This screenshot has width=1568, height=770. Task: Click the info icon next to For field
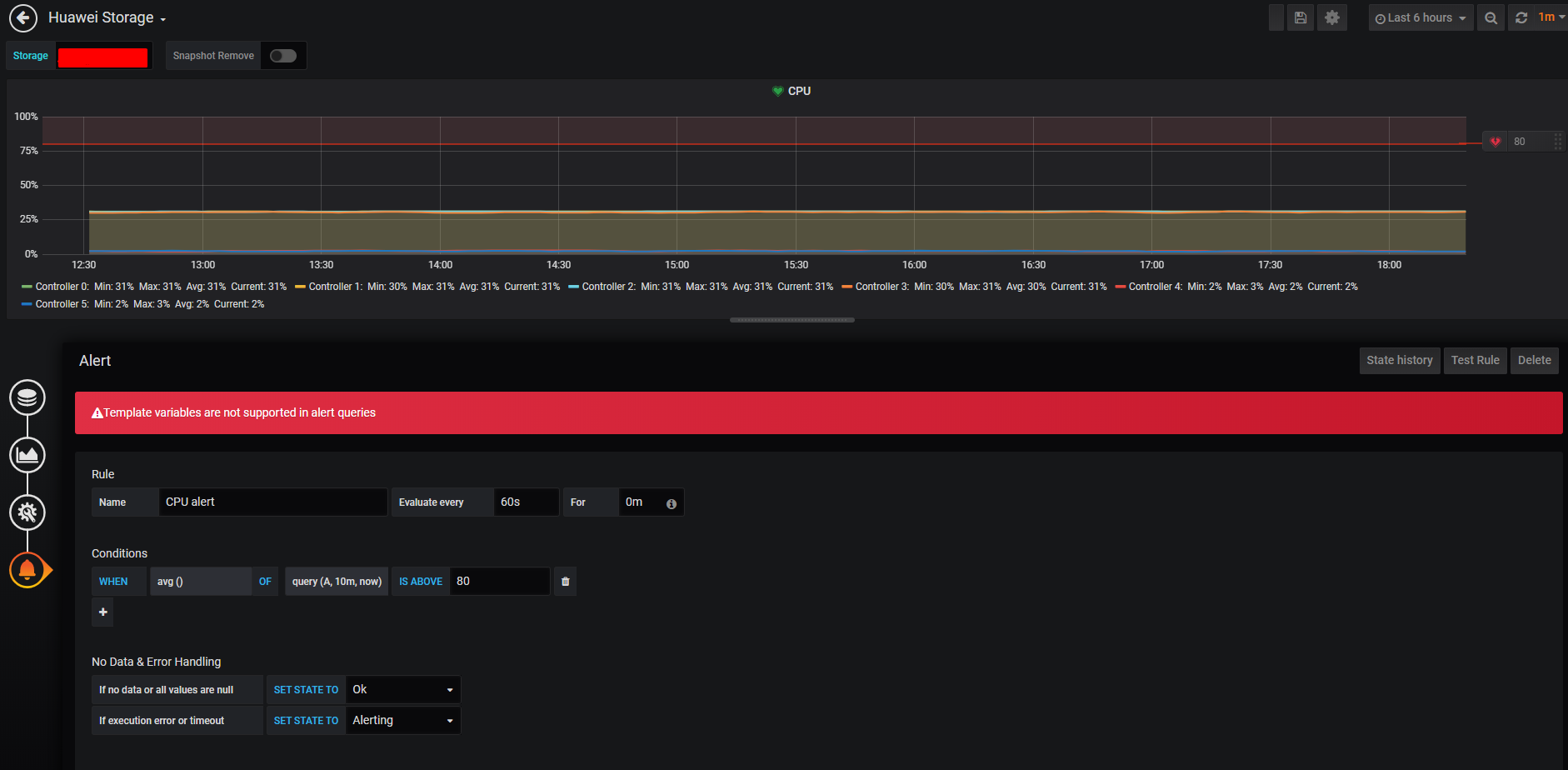click(672, 503)
